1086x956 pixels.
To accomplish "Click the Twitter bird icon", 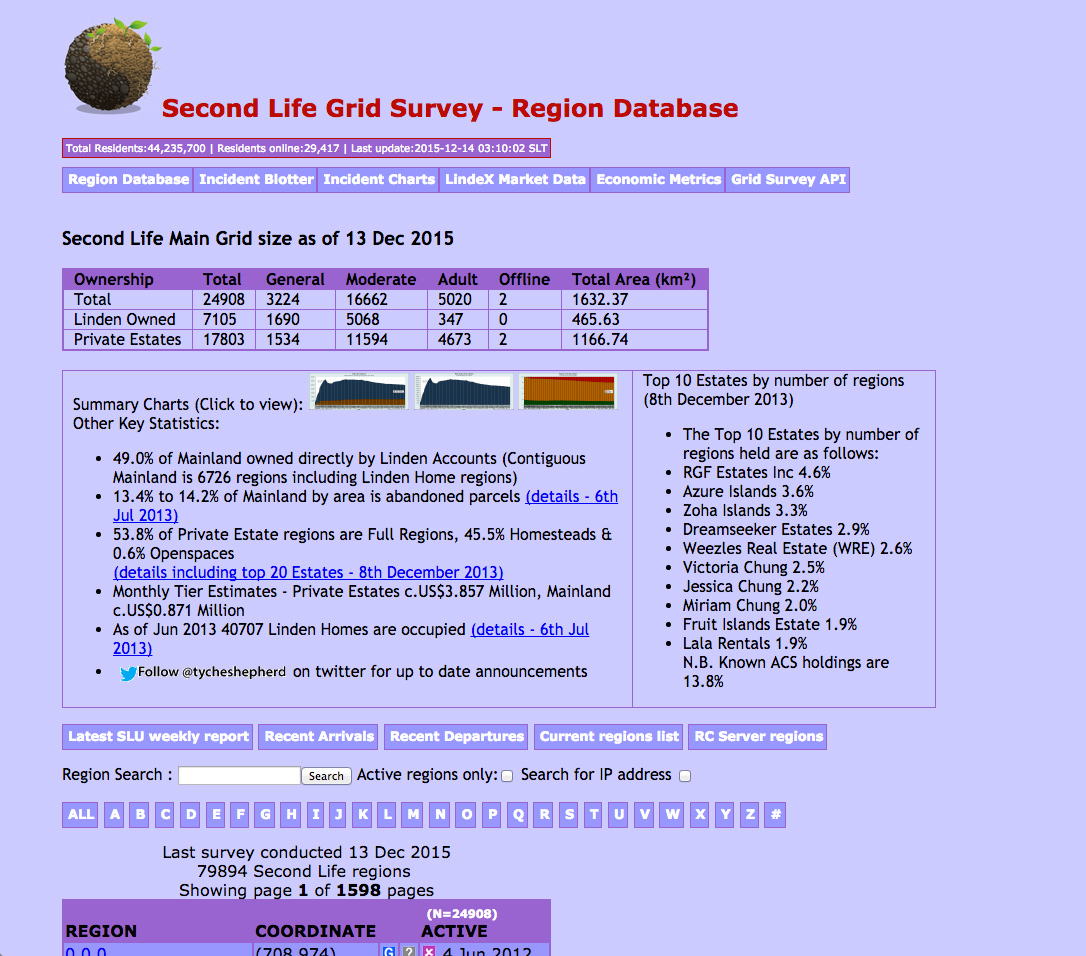I will pos(128,673).
